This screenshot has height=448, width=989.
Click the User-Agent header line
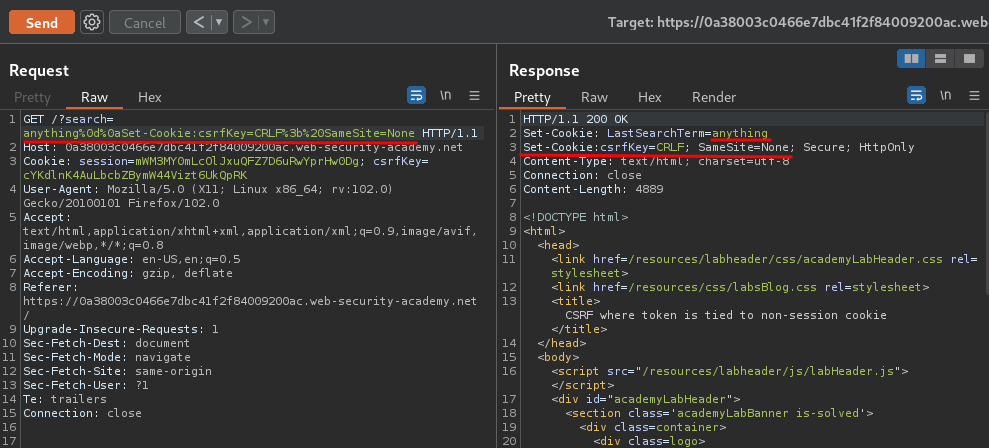208,196
